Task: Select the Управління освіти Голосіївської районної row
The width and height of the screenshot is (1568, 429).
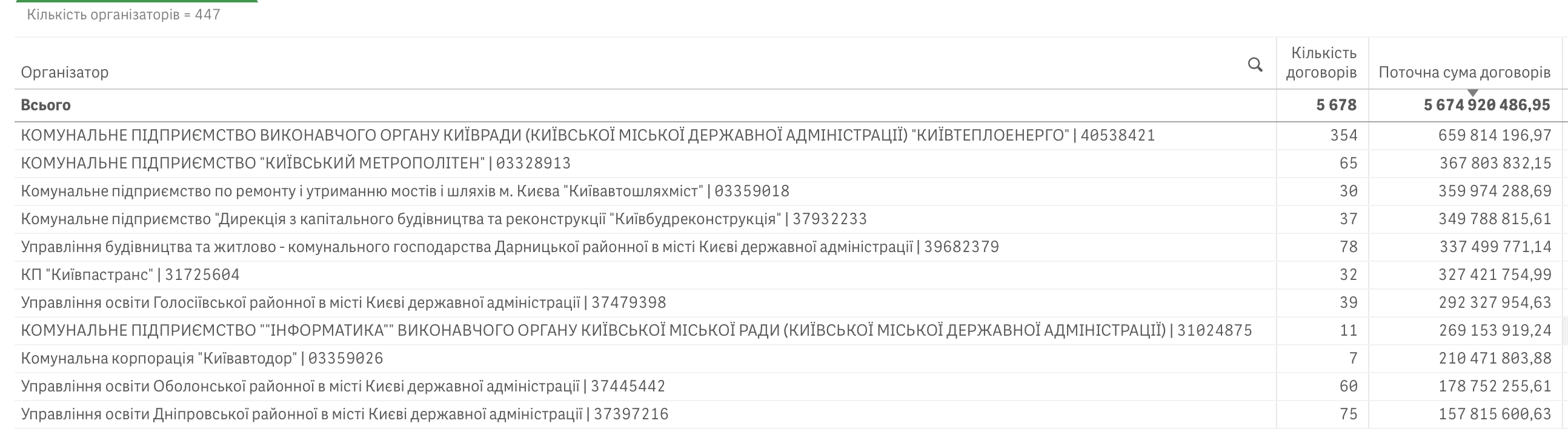Action: (344, 303)
